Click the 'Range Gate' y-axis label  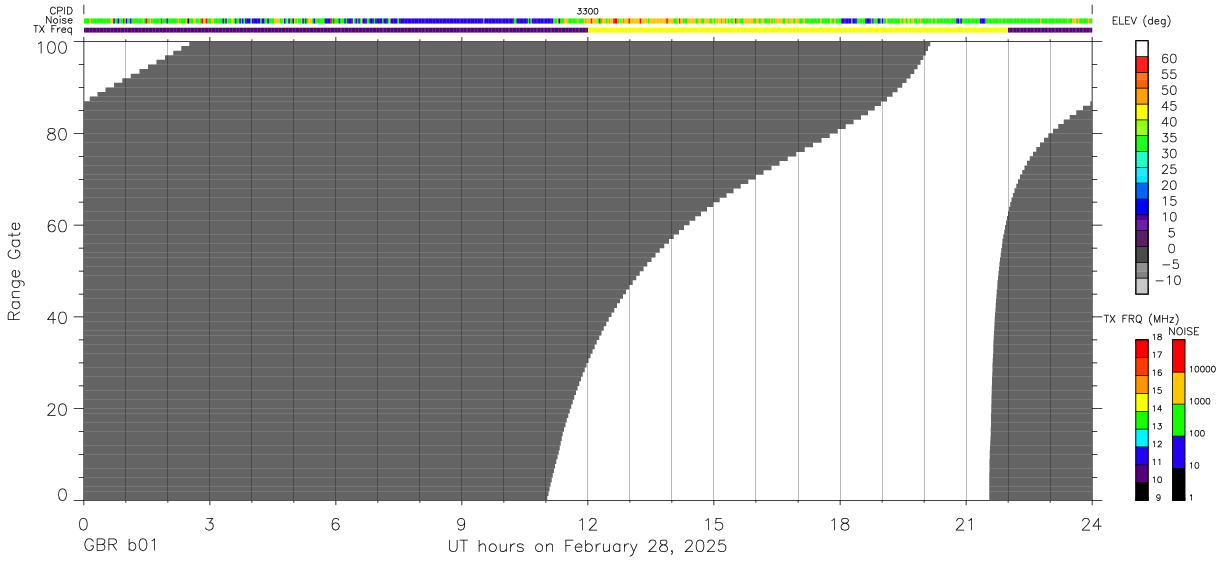click(x=15, y=271)
